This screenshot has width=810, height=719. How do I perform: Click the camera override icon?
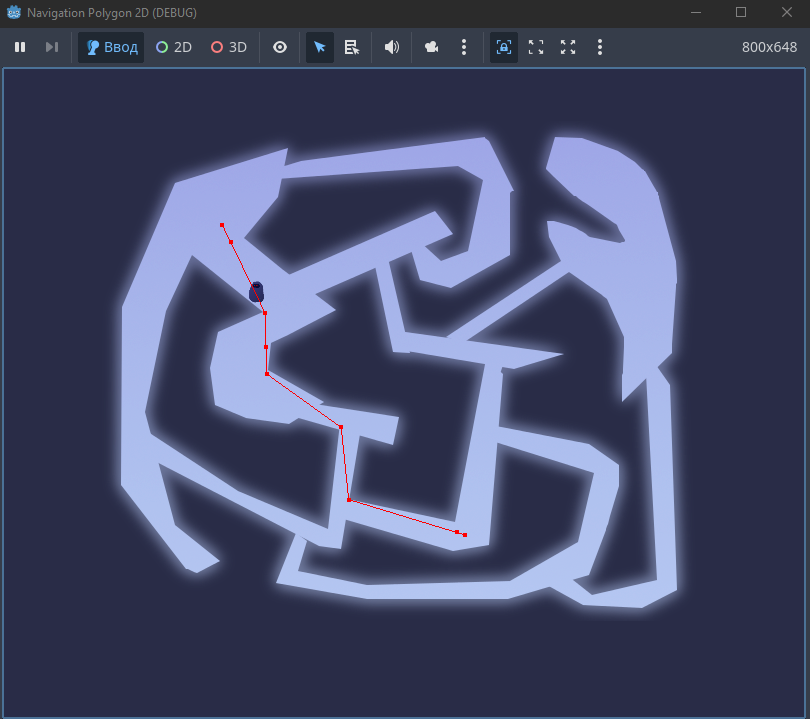[x=431, y=47]
